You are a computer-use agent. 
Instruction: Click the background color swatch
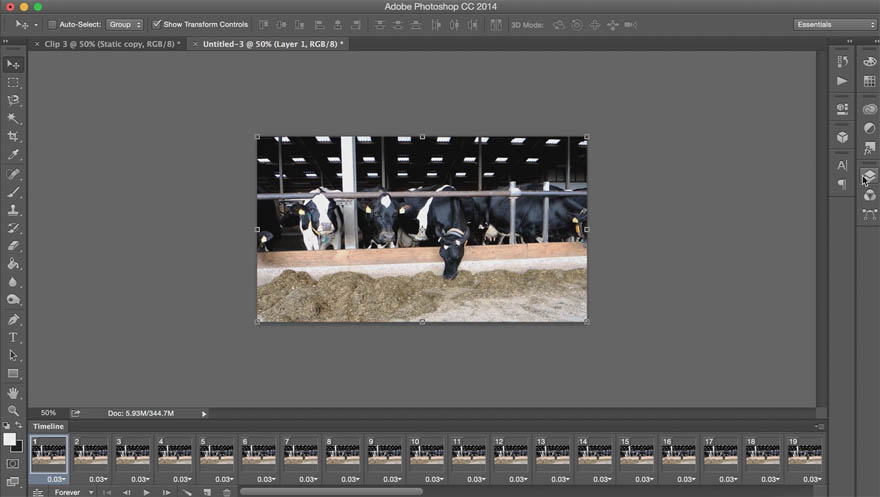20,447
